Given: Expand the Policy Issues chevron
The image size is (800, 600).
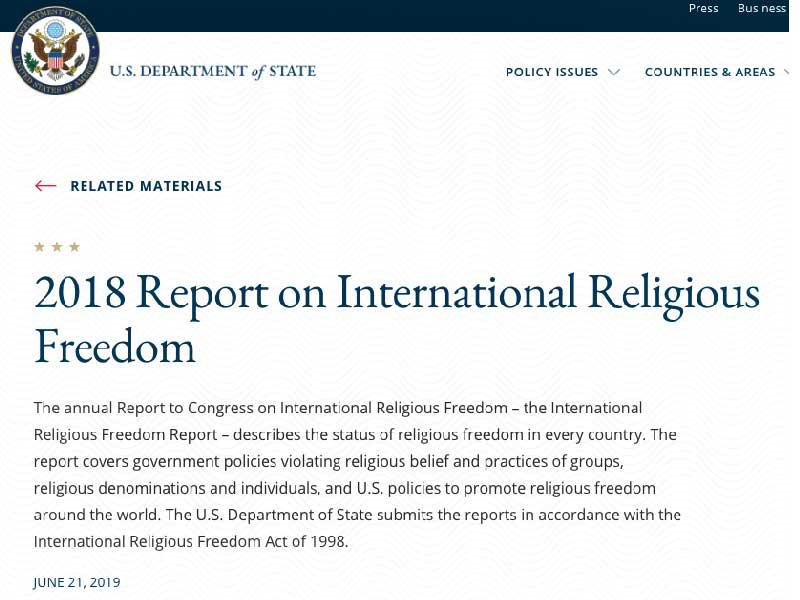Looking at the screenshot, I should point(614,72).
